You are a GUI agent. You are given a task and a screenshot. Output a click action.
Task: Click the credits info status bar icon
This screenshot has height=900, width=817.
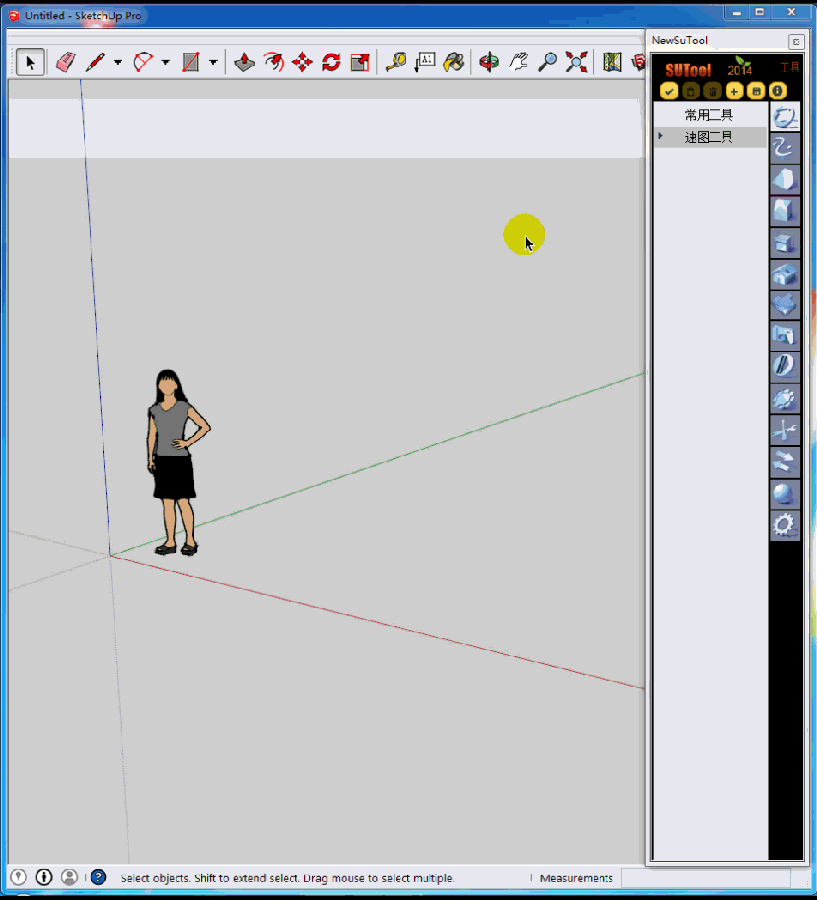(44, 877)
